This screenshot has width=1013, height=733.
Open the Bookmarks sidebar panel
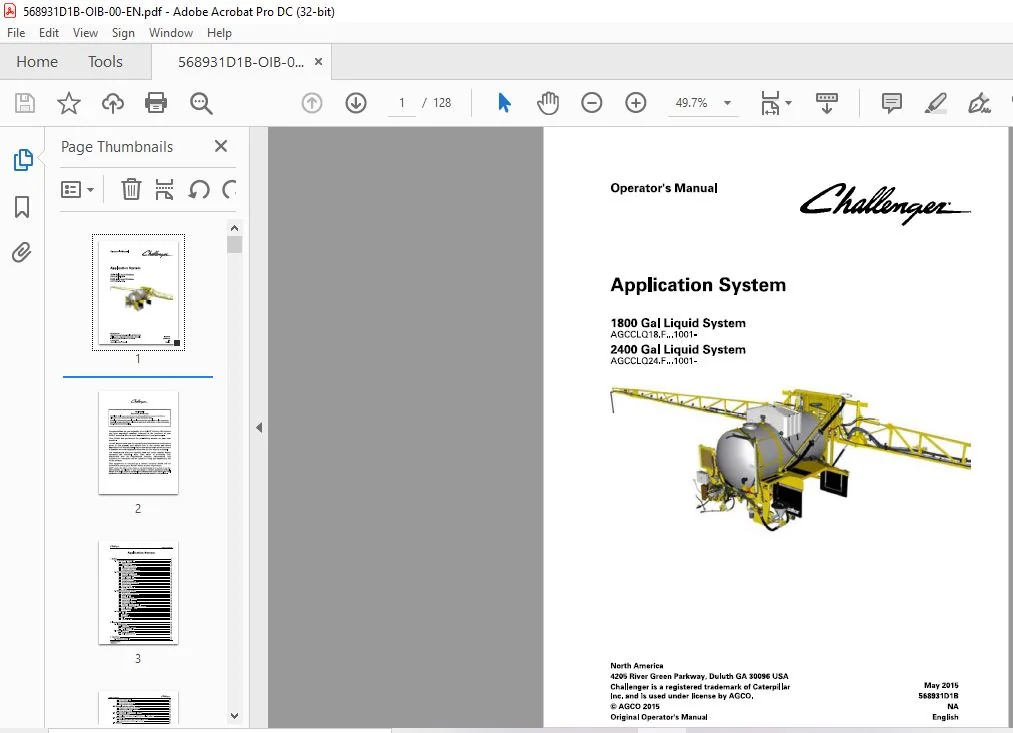22,207
